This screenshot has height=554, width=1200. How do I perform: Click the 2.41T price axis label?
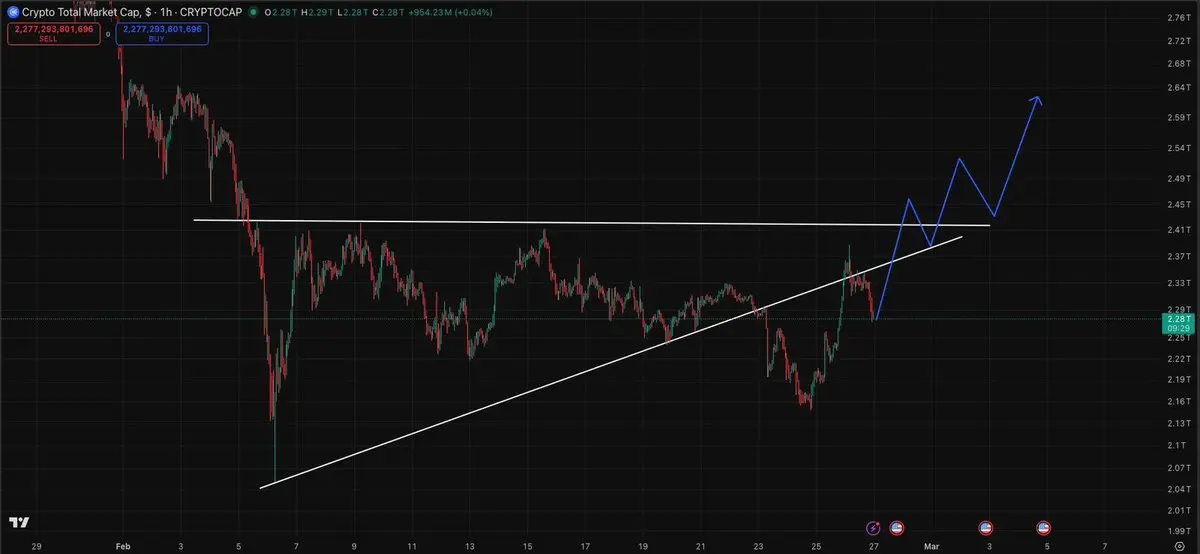coord(1177,229)
